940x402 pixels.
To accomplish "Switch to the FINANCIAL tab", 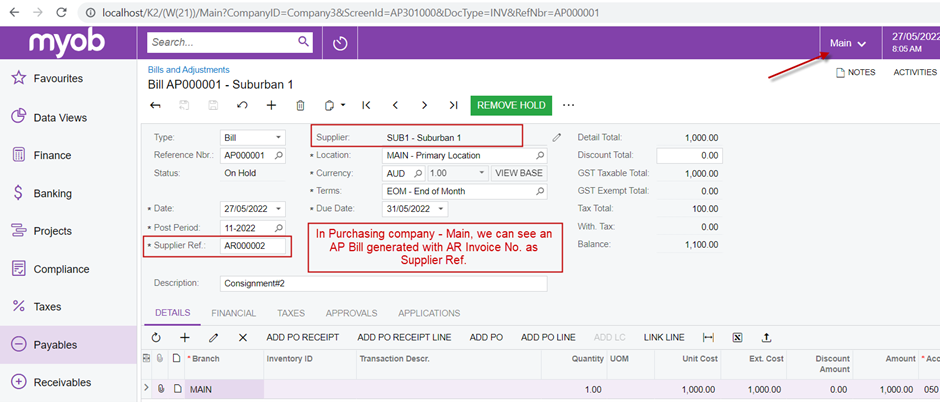I will pos(234,313).
